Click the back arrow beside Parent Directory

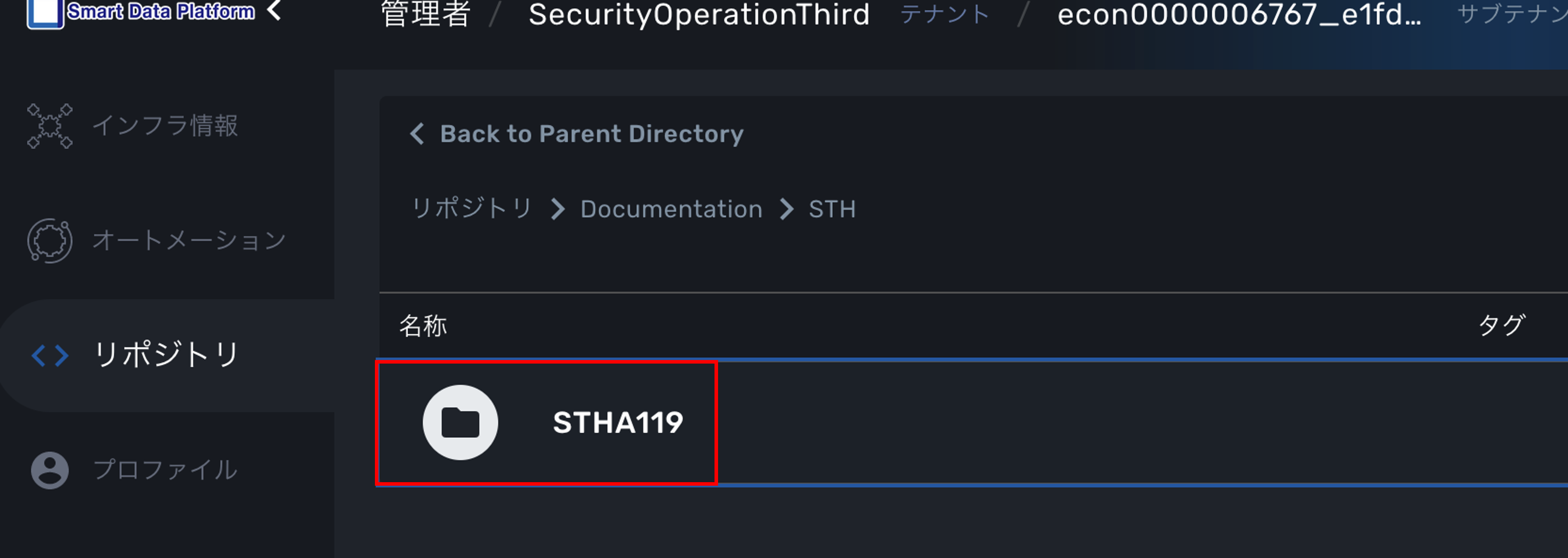[417, 134]
